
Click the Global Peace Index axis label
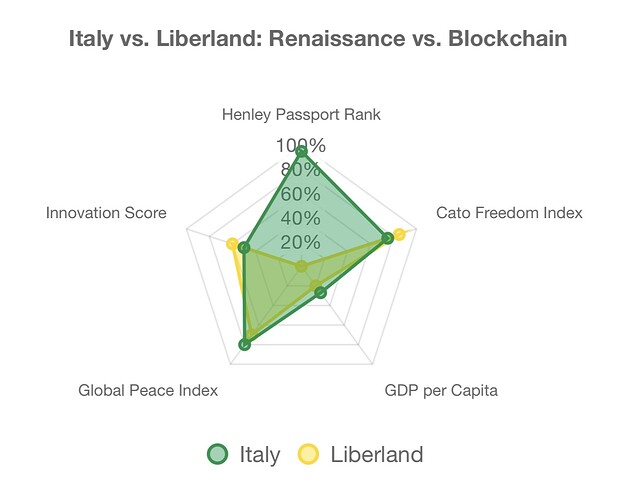pyautogui.click(x=148, y=390)
